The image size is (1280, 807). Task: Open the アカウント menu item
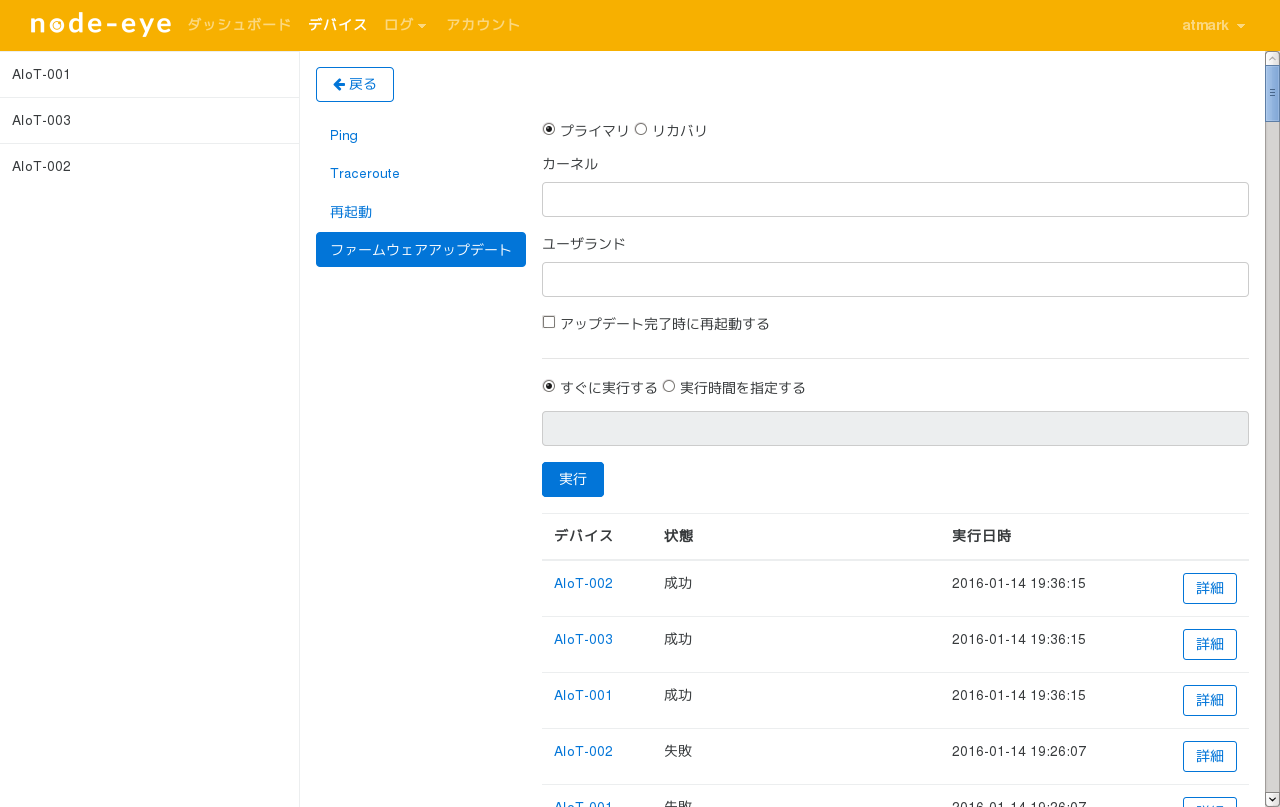pyautogui.click(x=483, y=25)
